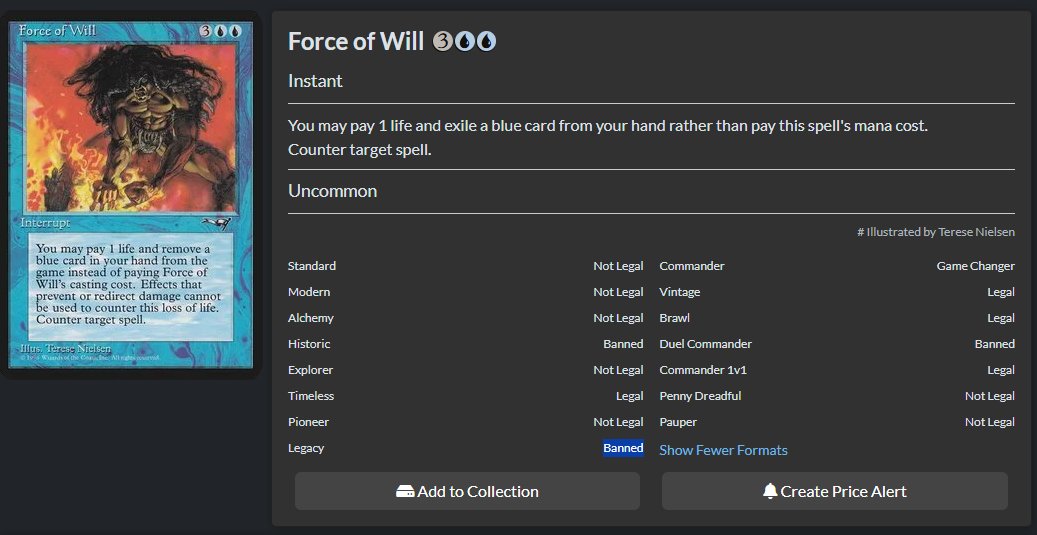This screenshot has width=1037, height=535.
Task: Click the Instant card type text
Action: (315, 81)
